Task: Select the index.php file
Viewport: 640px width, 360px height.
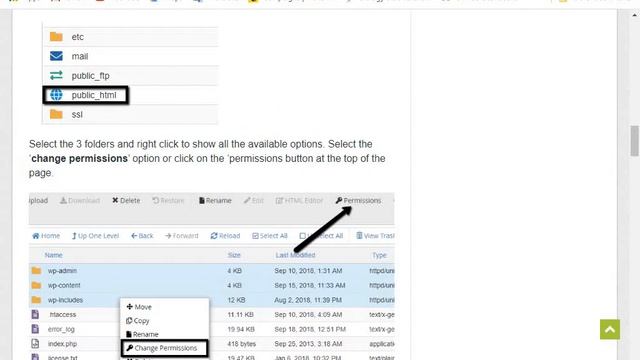Action: pos(62,344)
